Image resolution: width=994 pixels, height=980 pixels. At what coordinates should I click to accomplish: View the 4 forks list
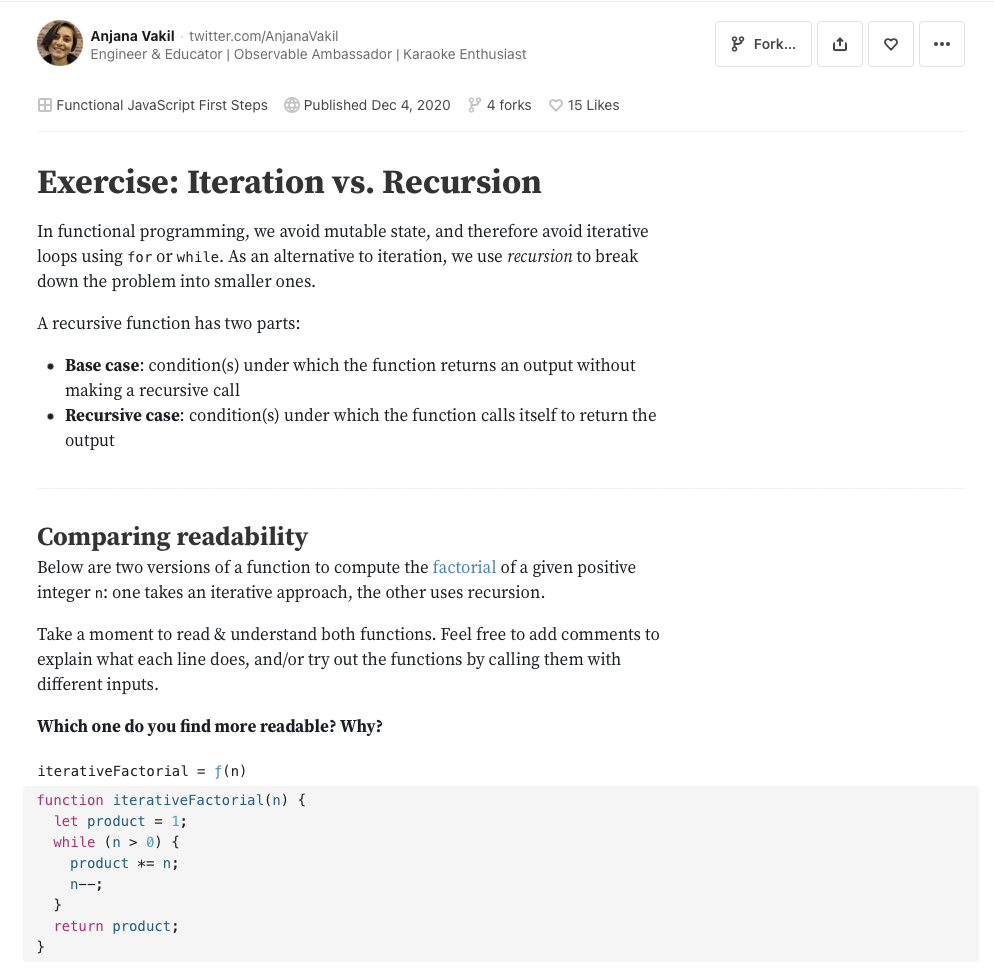pos(509,105)
